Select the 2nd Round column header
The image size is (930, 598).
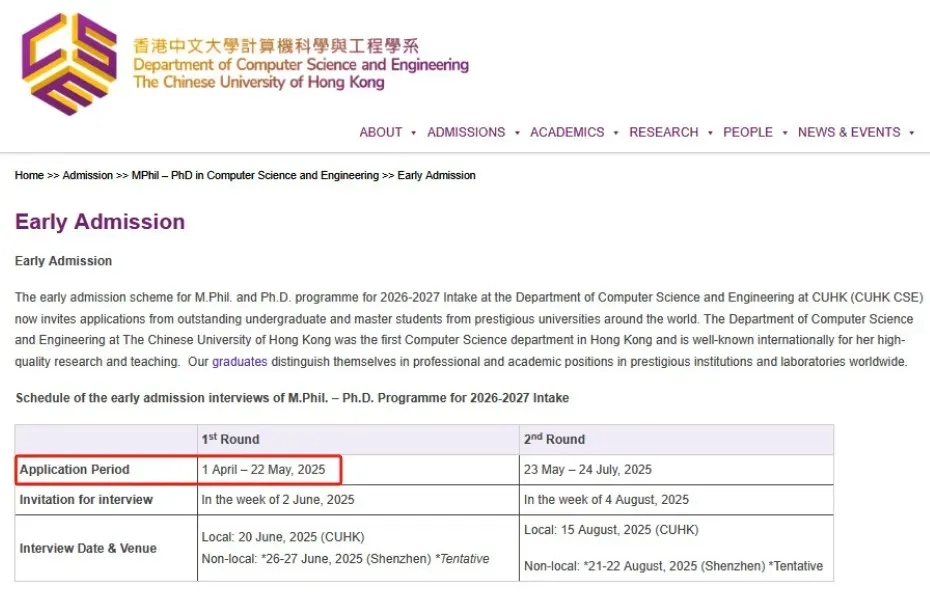[554, 439]
